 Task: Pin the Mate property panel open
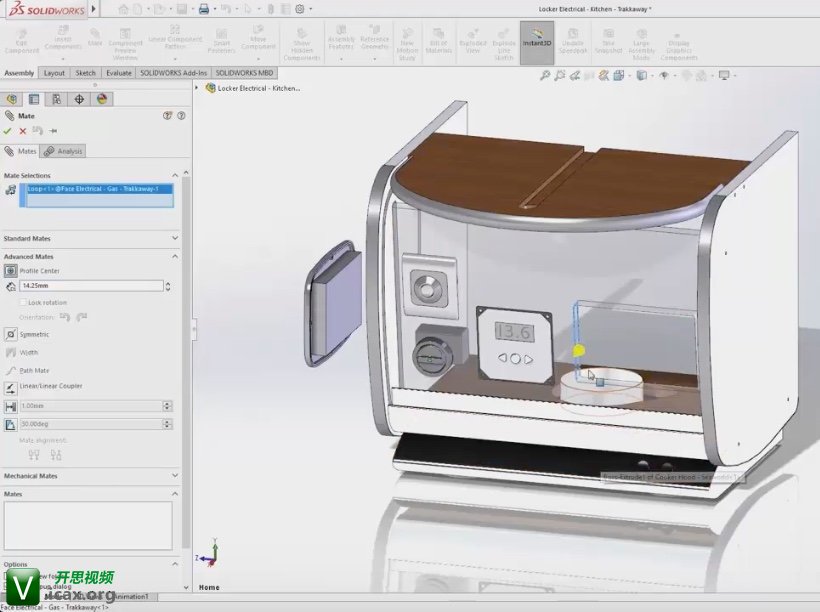point(53,131)
